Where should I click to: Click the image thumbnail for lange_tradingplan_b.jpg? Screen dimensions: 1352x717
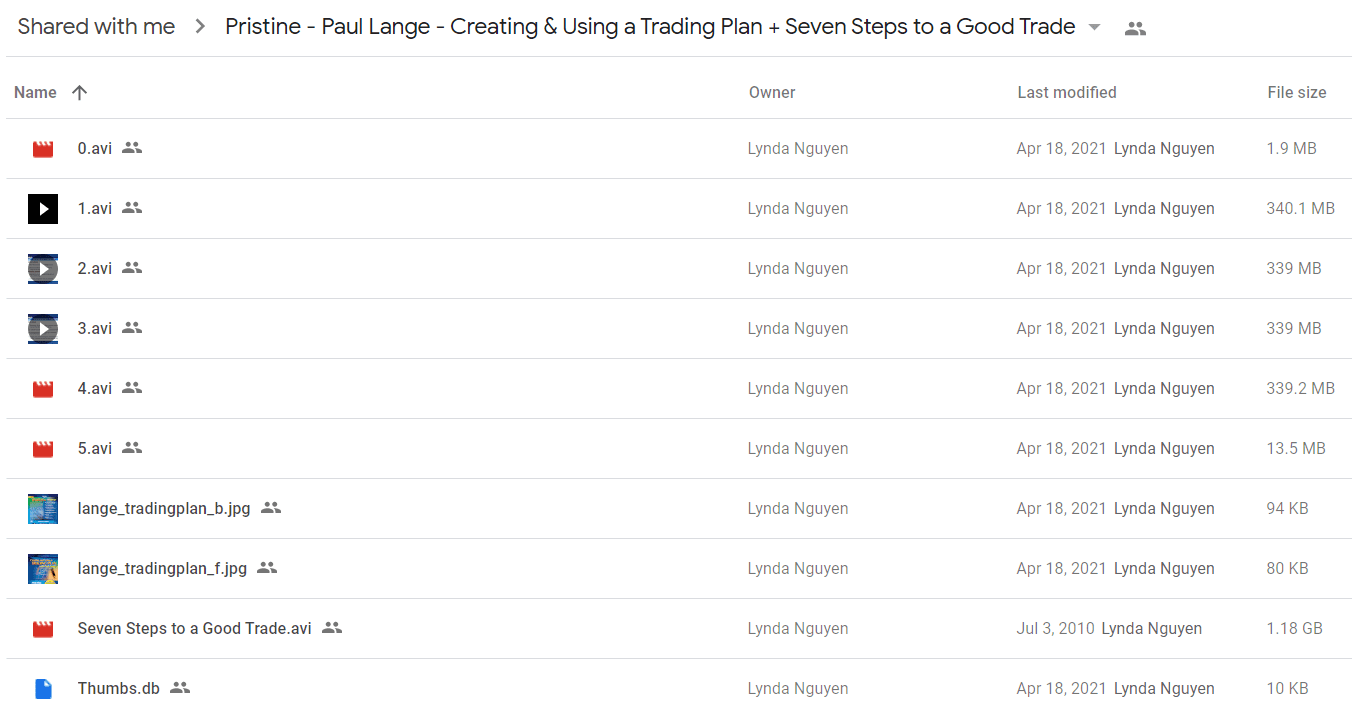point(42,509)
